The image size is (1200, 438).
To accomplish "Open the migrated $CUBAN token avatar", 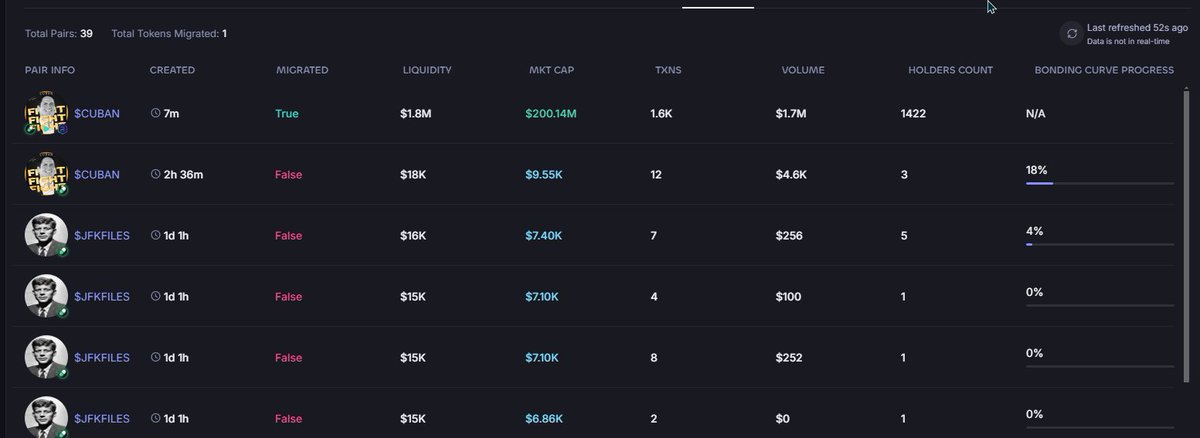I will [x=45, y=114].
